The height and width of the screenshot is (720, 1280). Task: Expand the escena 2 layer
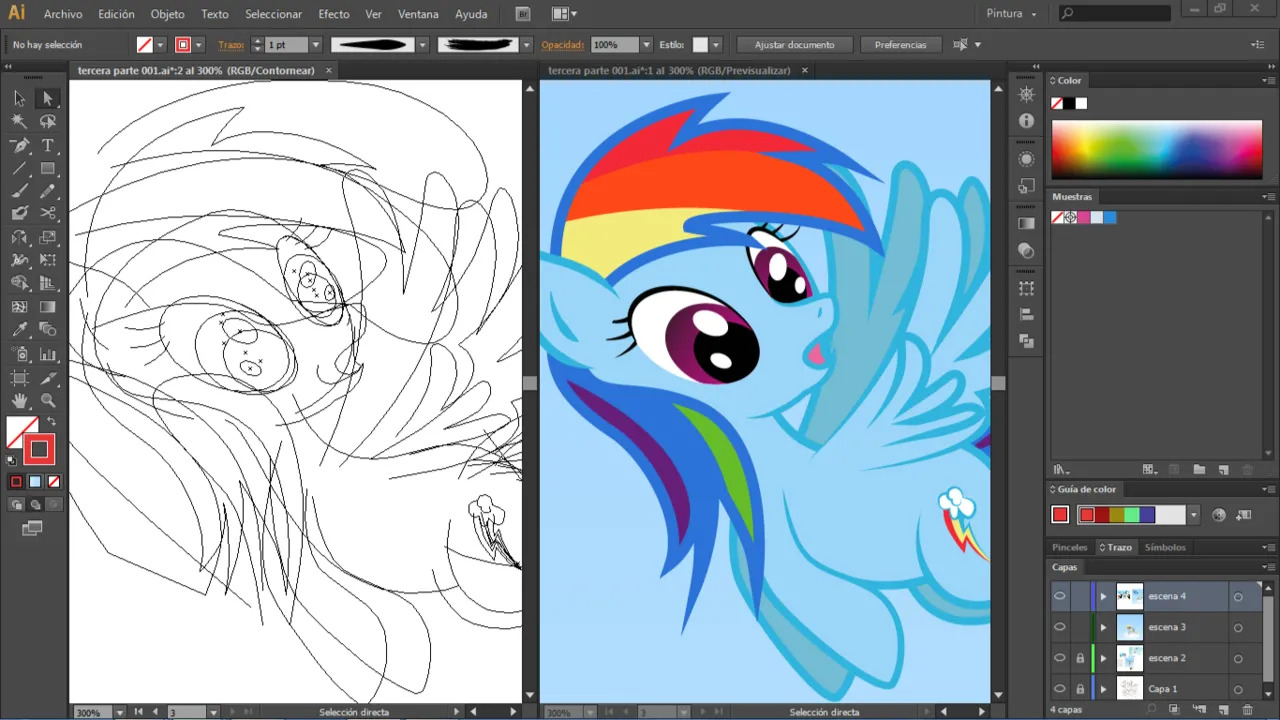pos(1104,658)
